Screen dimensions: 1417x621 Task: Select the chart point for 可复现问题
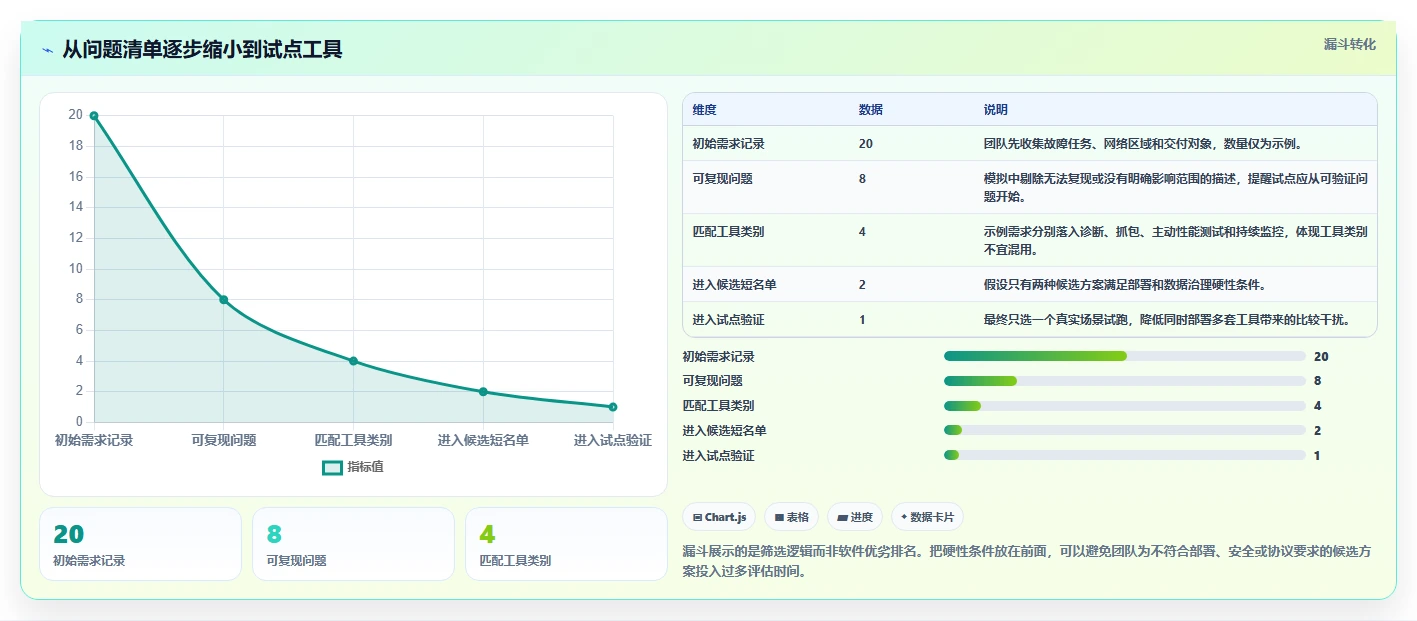tap(224, 300)
